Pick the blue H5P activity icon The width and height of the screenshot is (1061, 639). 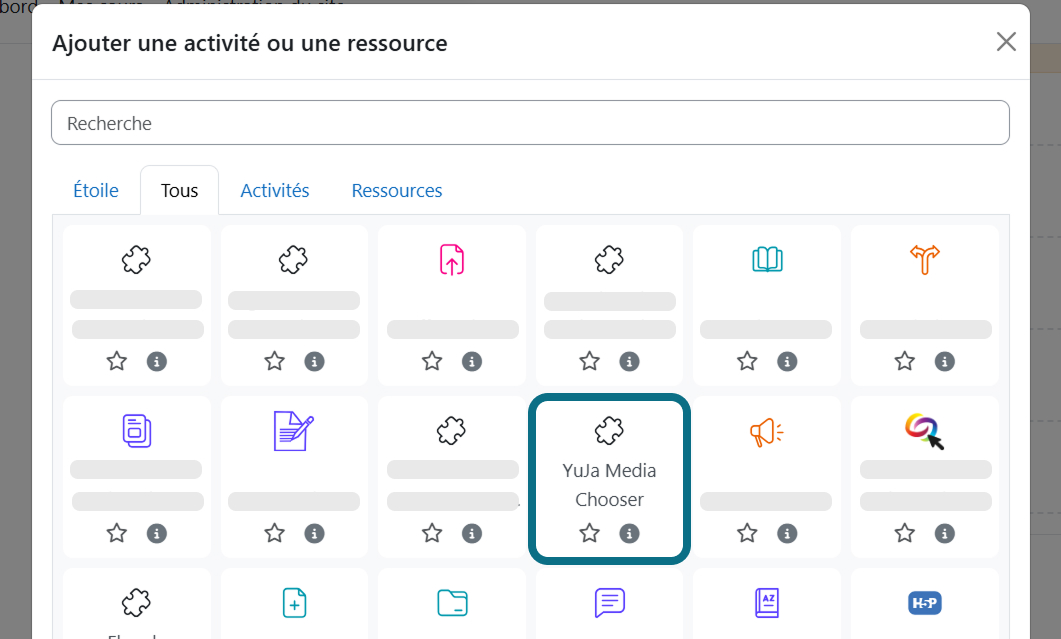pos(925,602)
